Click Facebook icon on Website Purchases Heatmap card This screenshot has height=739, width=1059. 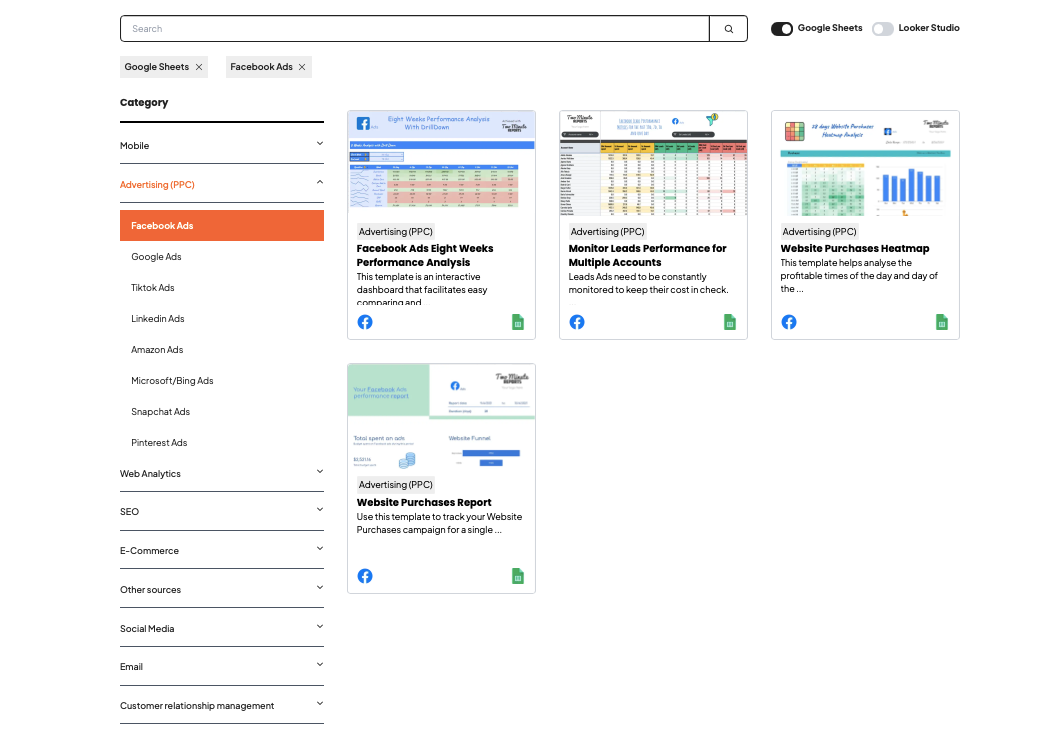(789, 322)
